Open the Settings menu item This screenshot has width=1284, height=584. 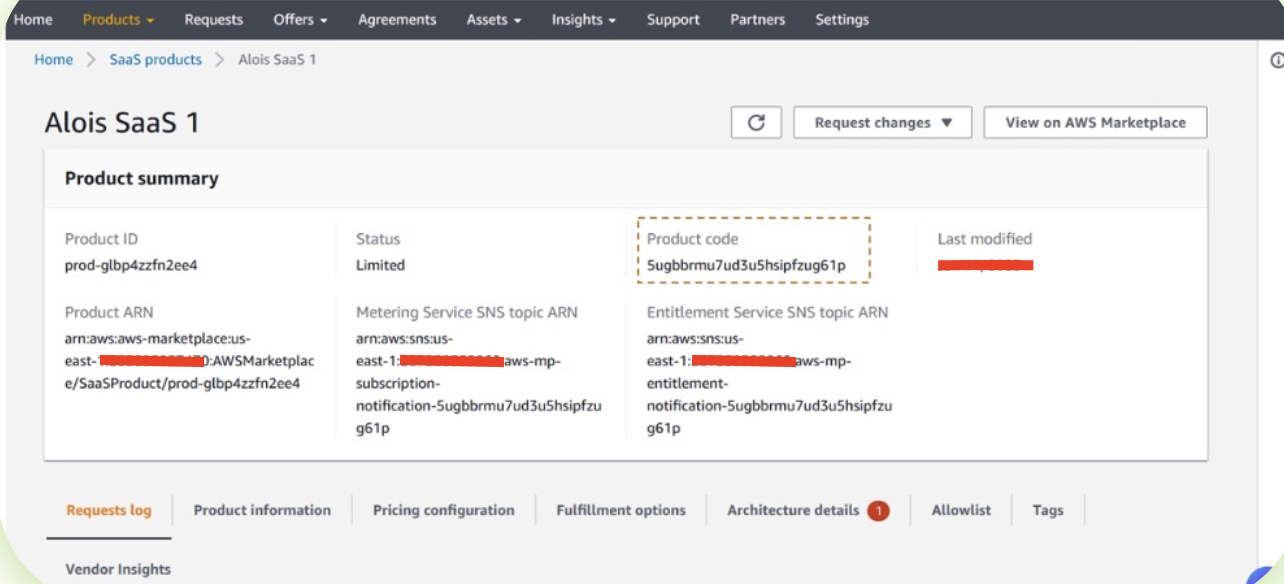pyautogui.click(x=842, y=19)
